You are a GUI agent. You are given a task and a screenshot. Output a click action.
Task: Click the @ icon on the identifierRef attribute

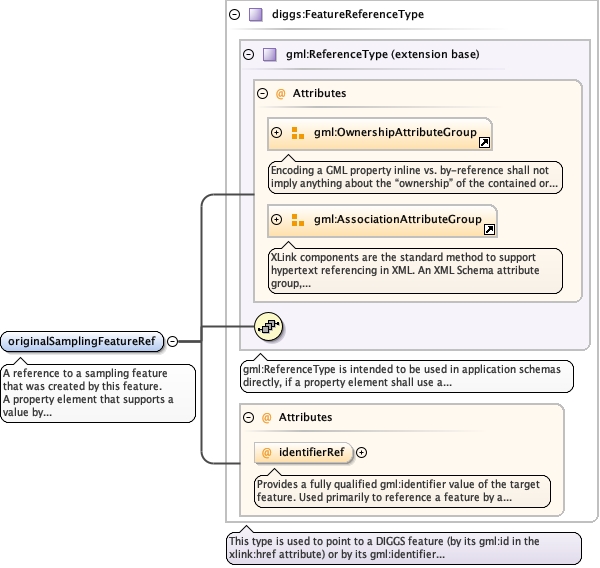[x=267, y=452]
